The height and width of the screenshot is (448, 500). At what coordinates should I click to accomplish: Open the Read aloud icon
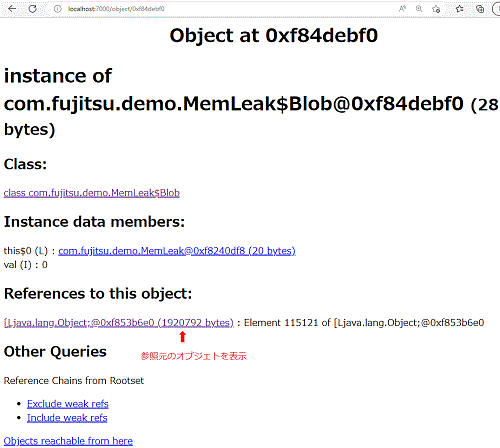402,9
